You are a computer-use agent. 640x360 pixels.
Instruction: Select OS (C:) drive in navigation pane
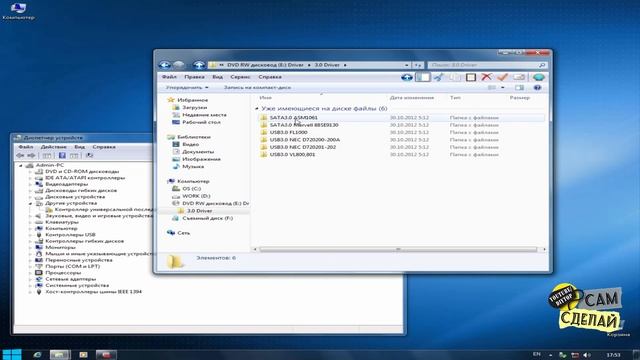[x=191, y=189]
